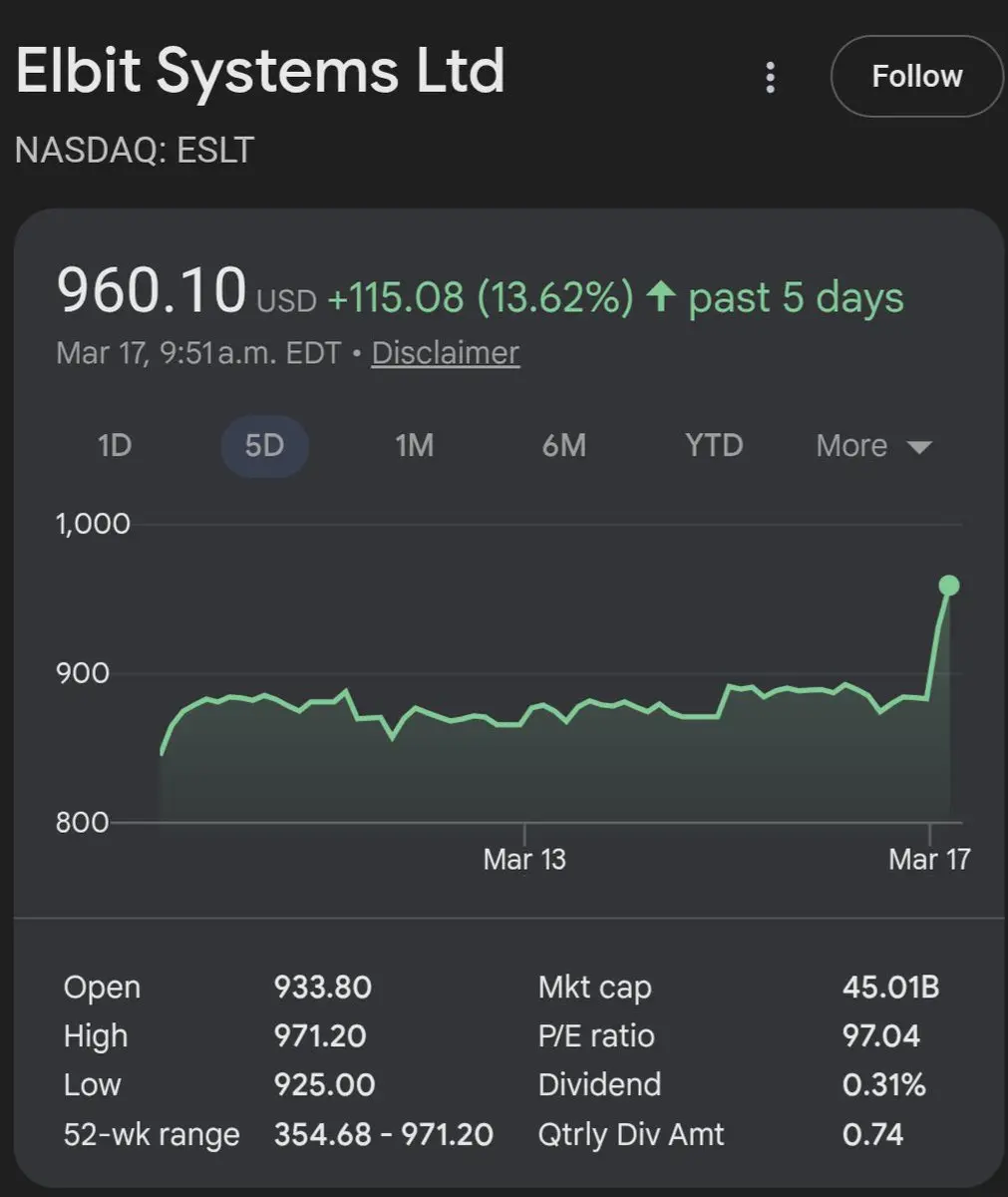Click the Mkt cap value 45.01B
The width and height of the screenshot is (1008, 1197).
890,987
